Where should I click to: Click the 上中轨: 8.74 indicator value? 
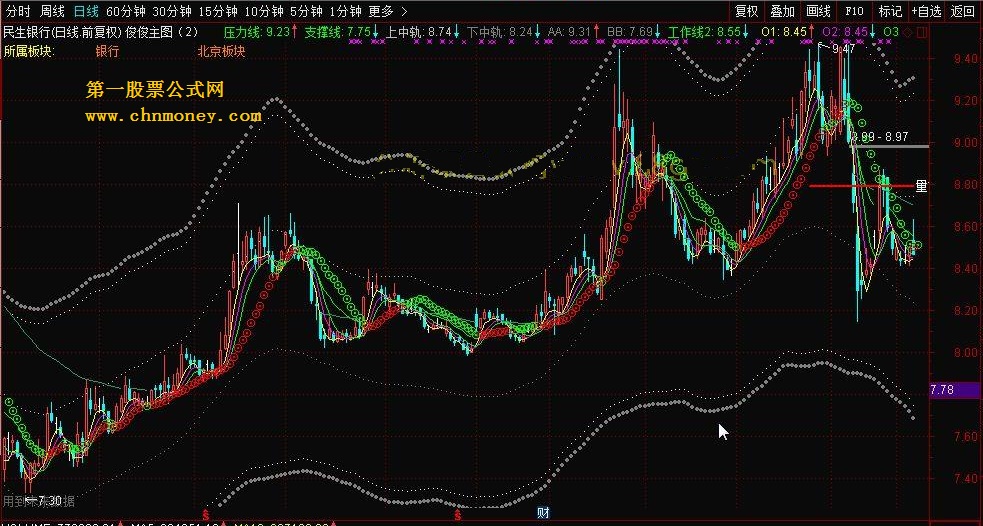419,31
